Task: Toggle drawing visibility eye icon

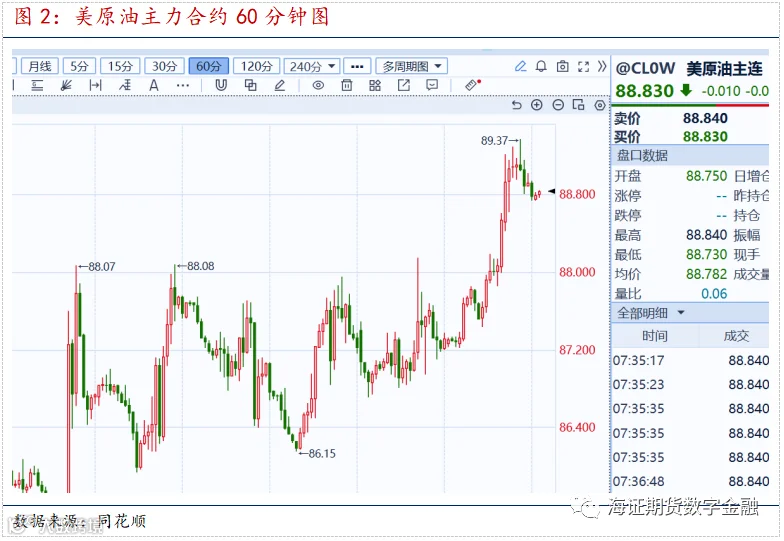Action: pyautogui.click(x=318, y=86)
